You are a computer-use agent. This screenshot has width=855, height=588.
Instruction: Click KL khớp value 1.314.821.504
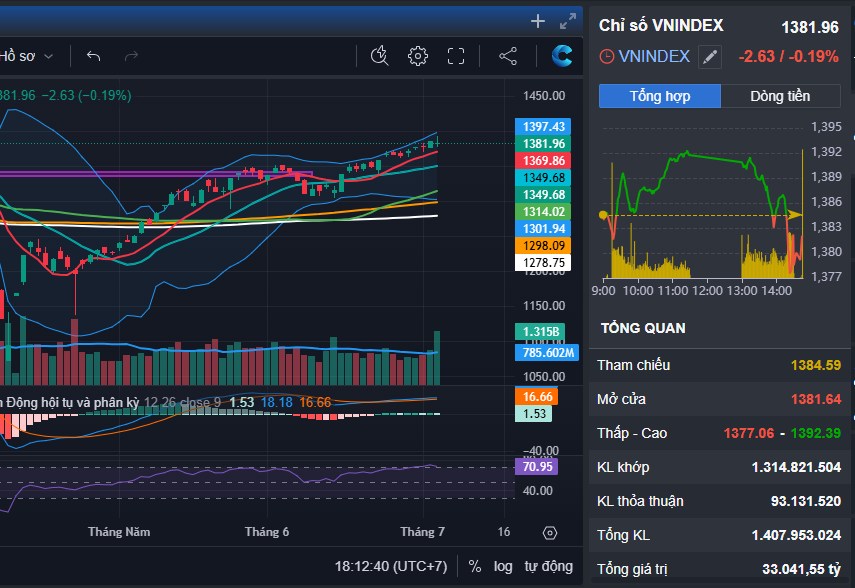(x=796, y=467)
